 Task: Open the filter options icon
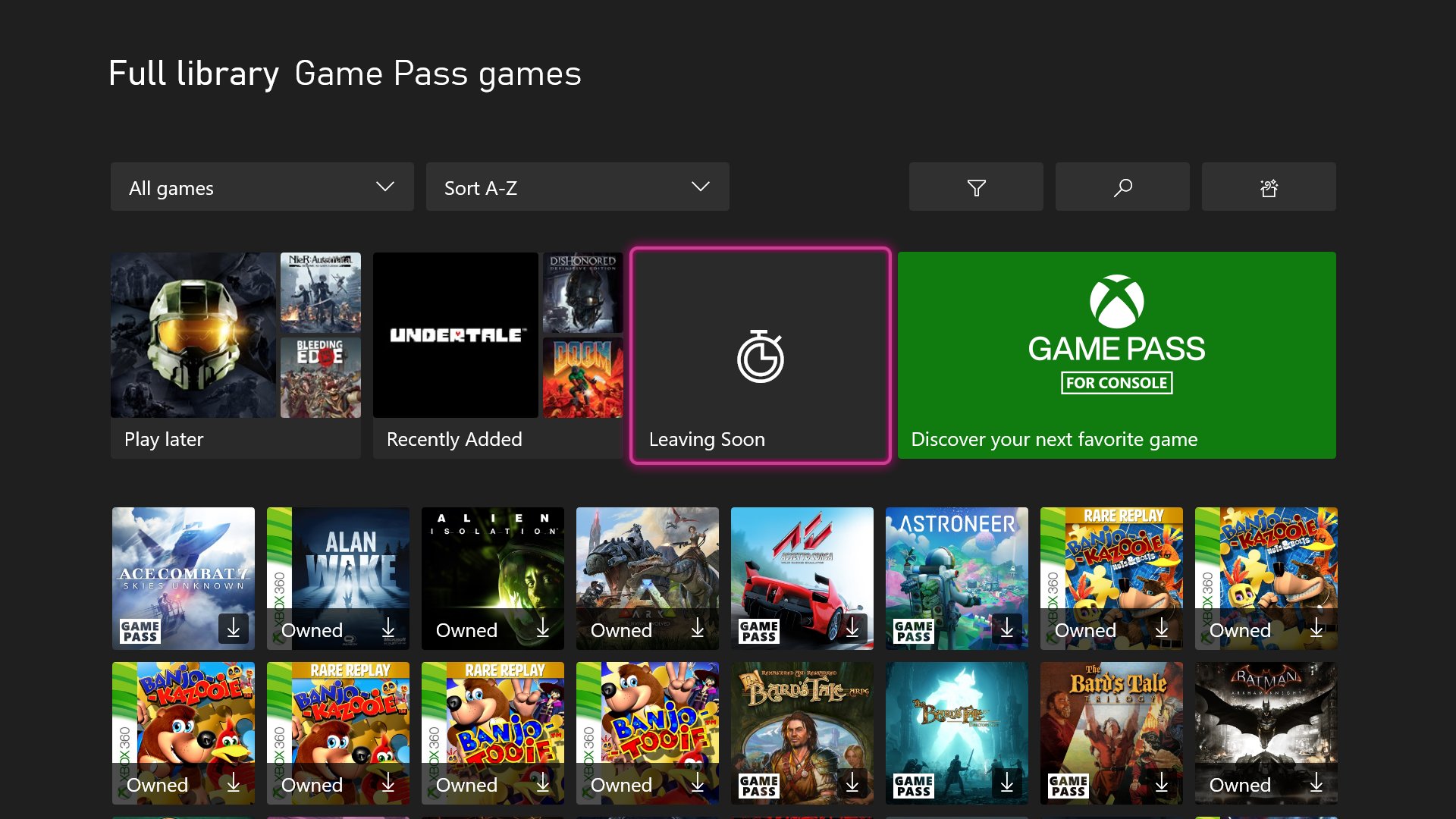pos(976,187)
